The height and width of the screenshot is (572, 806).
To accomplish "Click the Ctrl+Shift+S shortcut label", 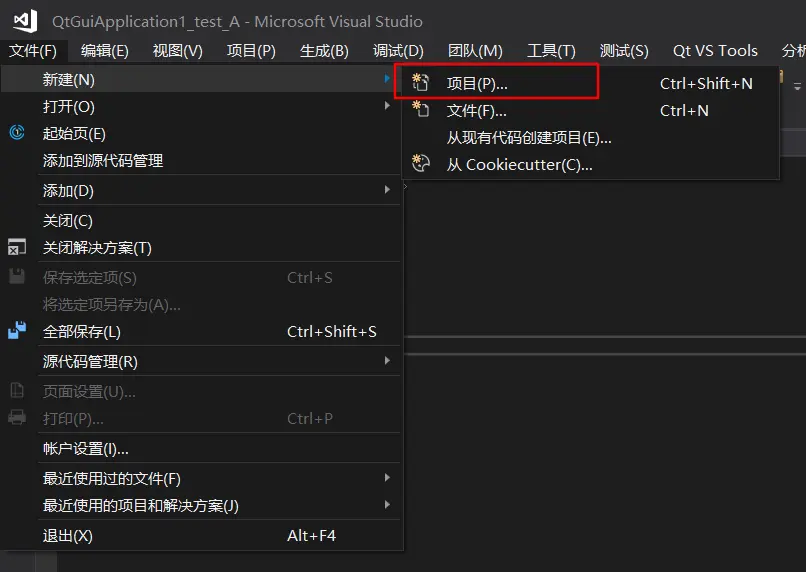I will coord(332,331).
